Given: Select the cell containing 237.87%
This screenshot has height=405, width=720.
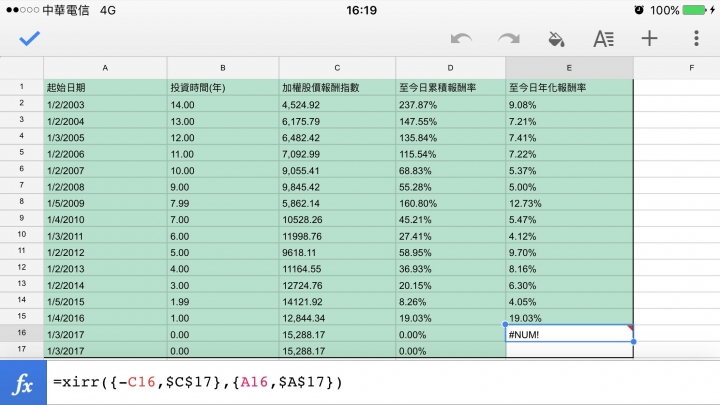Looking at the screenshot, I should (x=450, y=105).
